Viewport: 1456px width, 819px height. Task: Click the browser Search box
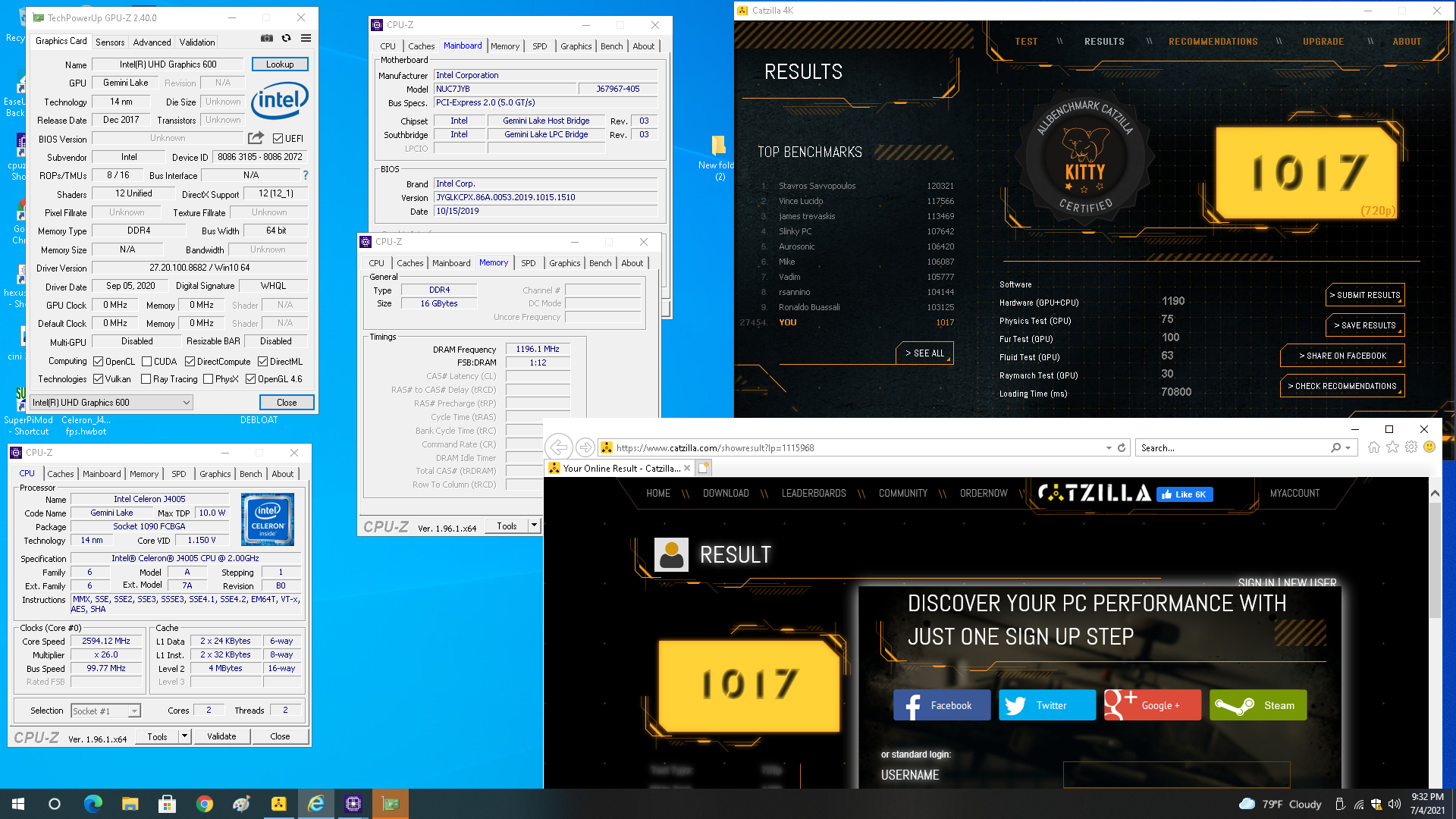coord(1232,447)
